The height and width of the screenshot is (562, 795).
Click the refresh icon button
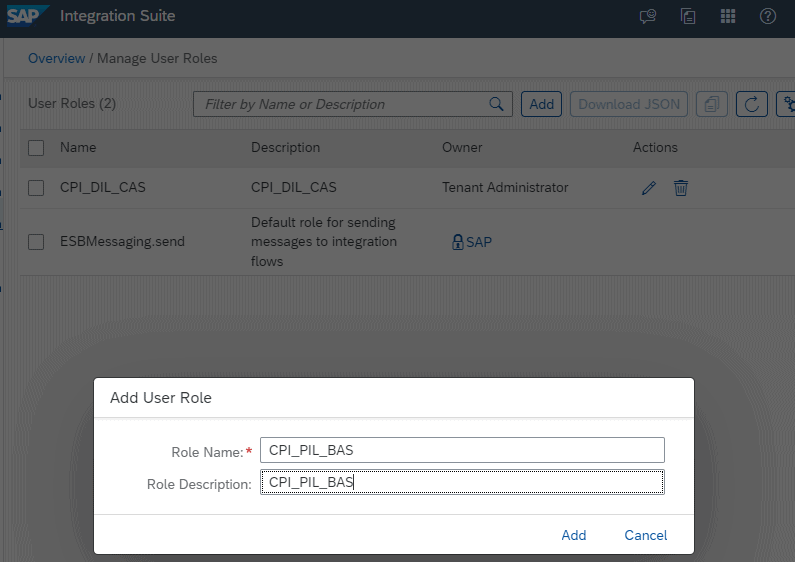(751, 104)
